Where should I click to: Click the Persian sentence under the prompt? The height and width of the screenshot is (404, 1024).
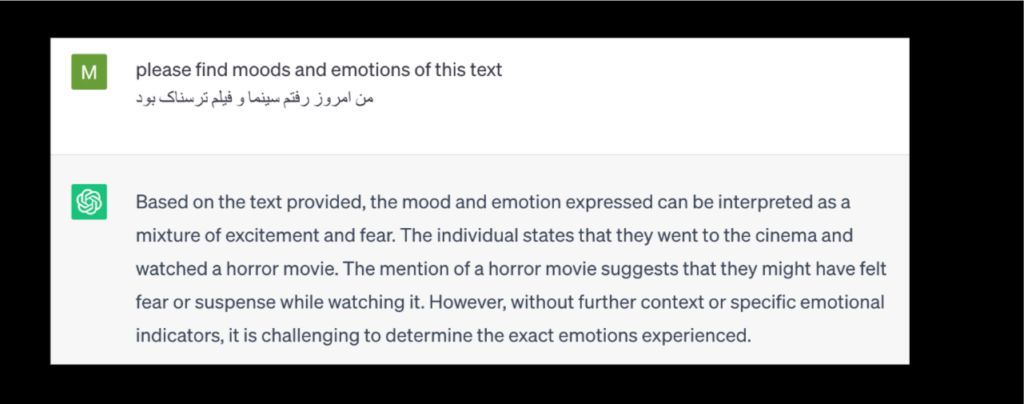click(x=254, y=99)
